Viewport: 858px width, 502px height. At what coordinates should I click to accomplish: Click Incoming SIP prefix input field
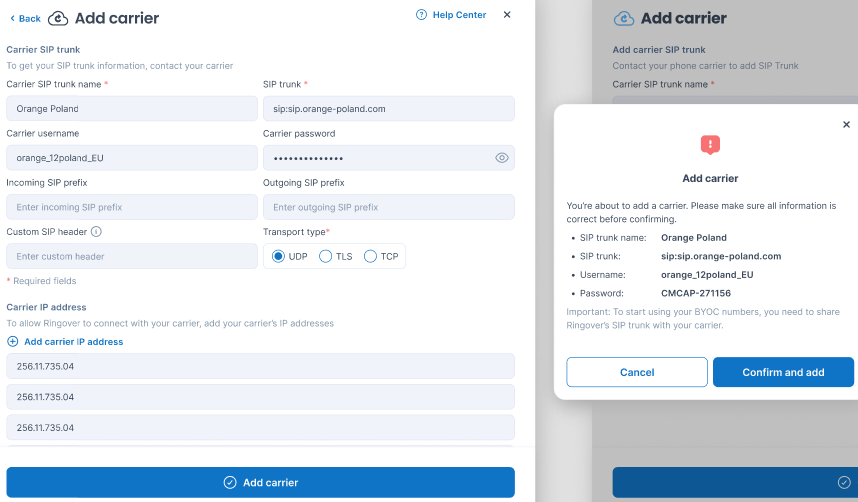point(132,207)
